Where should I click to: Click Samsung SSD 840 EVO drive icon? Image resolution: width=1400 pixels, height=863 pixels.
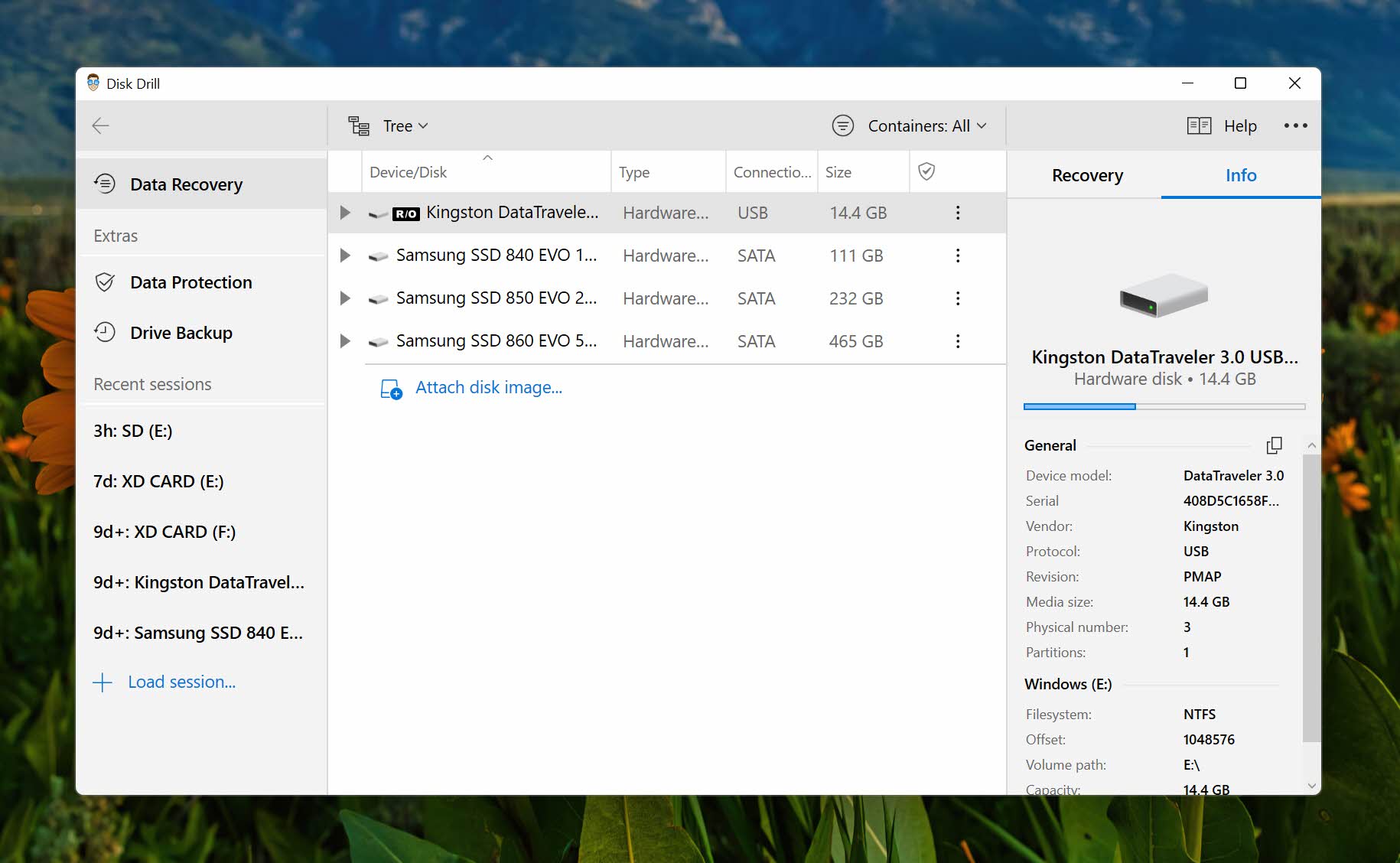[378, 256]
